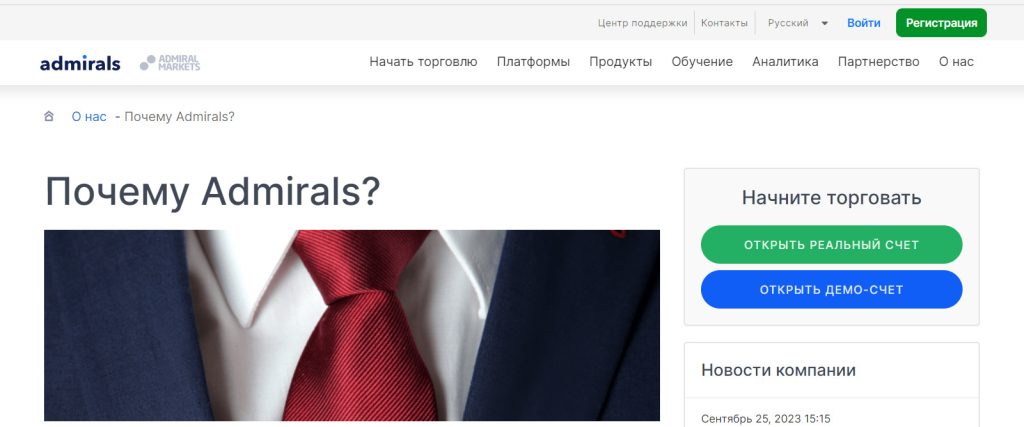
Task: Open the Платформы menu
Action: (x=533, y=62)
